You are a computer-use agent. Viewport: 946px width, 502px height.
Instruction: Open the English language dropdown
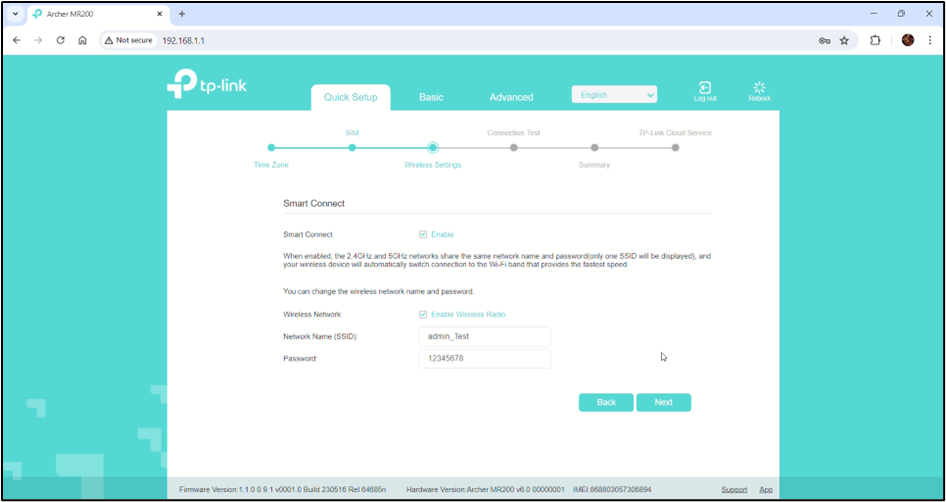click(x=614, y=95)
